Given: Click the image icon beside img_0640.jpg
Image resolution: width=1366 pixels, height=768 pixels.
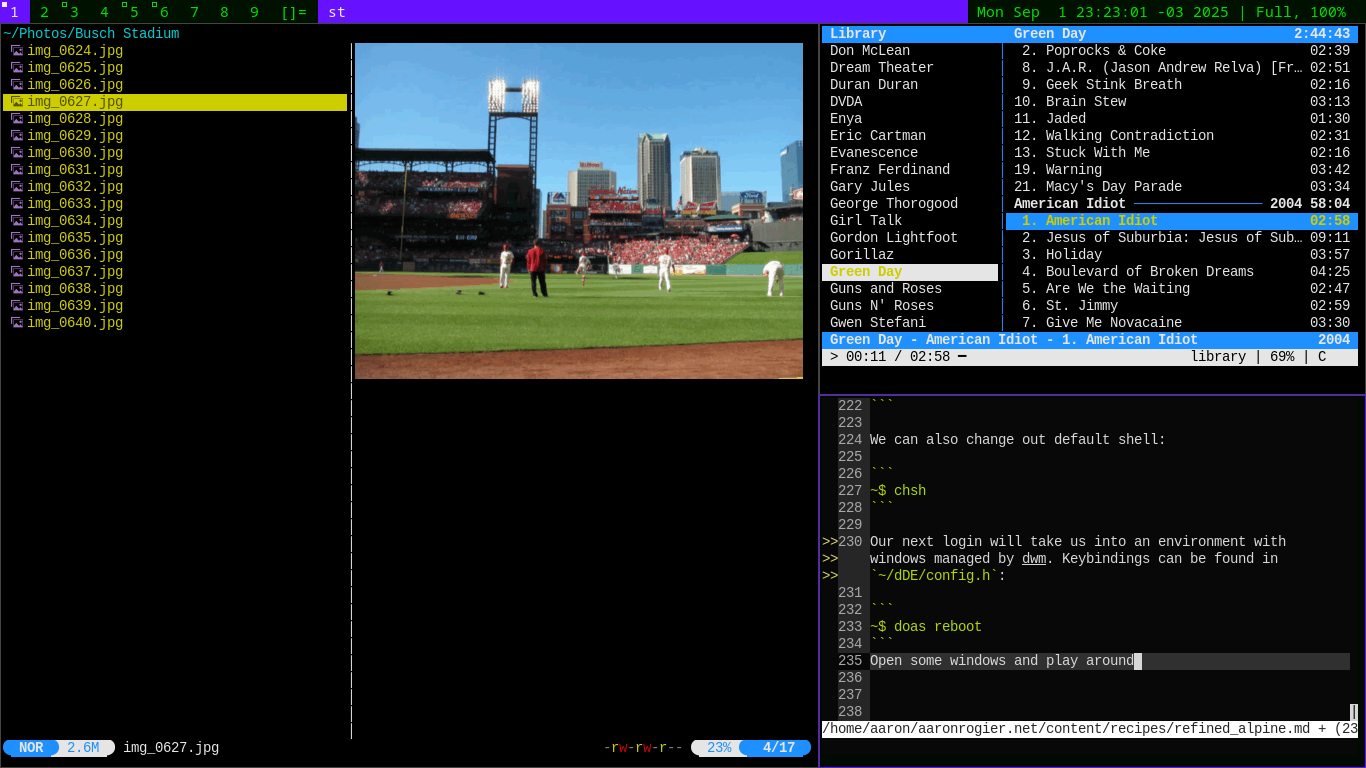Looking at the screenshot, I should 17,323.
